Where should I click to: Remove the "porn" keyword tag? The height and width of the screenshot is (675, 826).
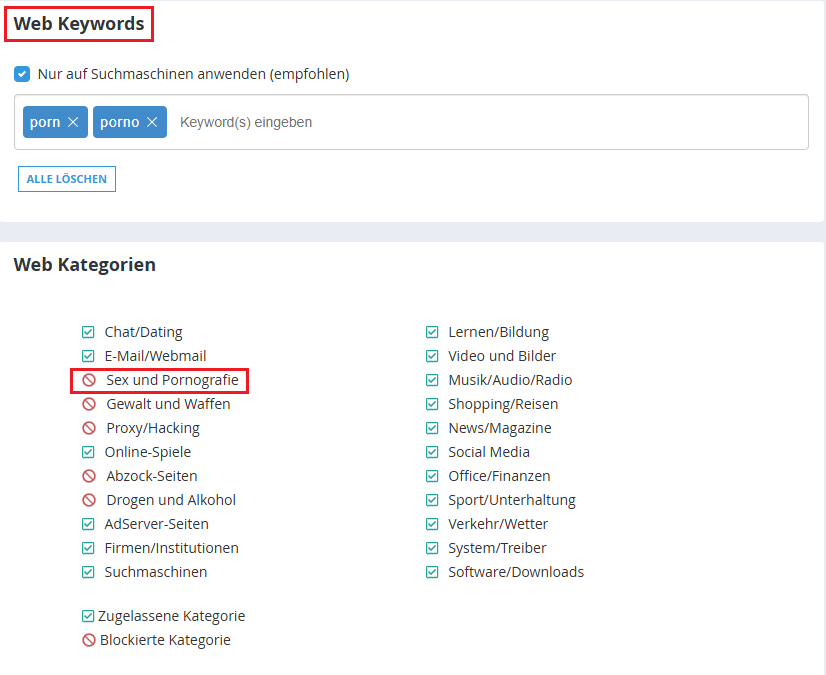pyautogui.click(x=73, y=122)
